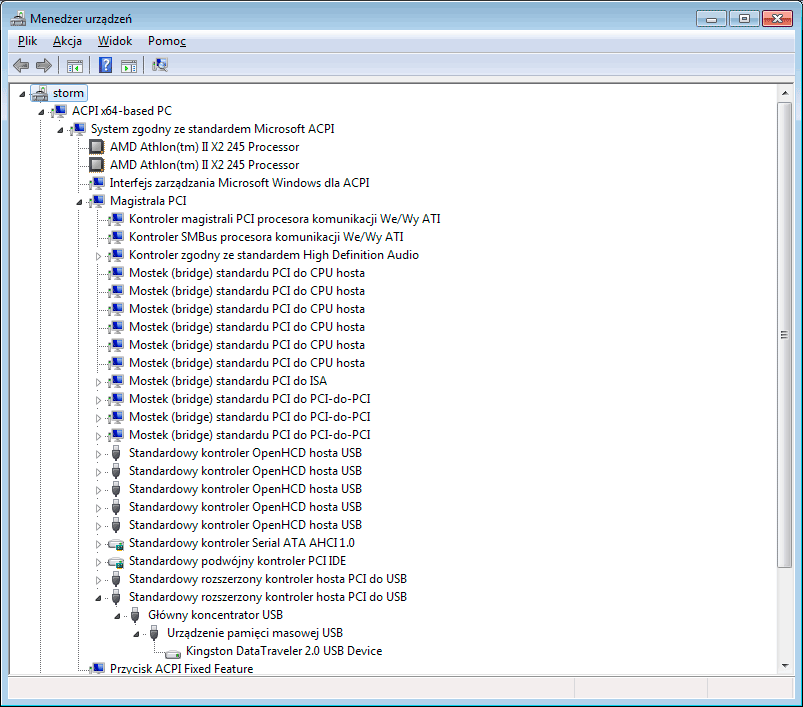Expand Mostek standardu PCI do ISA
The height and width of the screenshot is (707, 803).
point(98,382)
